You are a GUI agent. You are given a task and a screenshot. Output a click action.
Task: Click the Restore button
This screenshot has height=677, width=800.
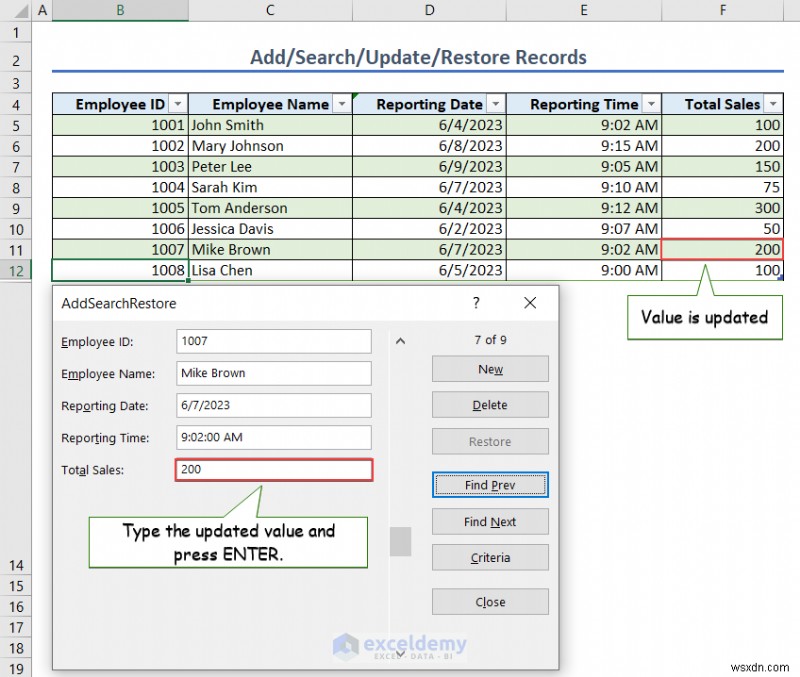coord(490,441)
